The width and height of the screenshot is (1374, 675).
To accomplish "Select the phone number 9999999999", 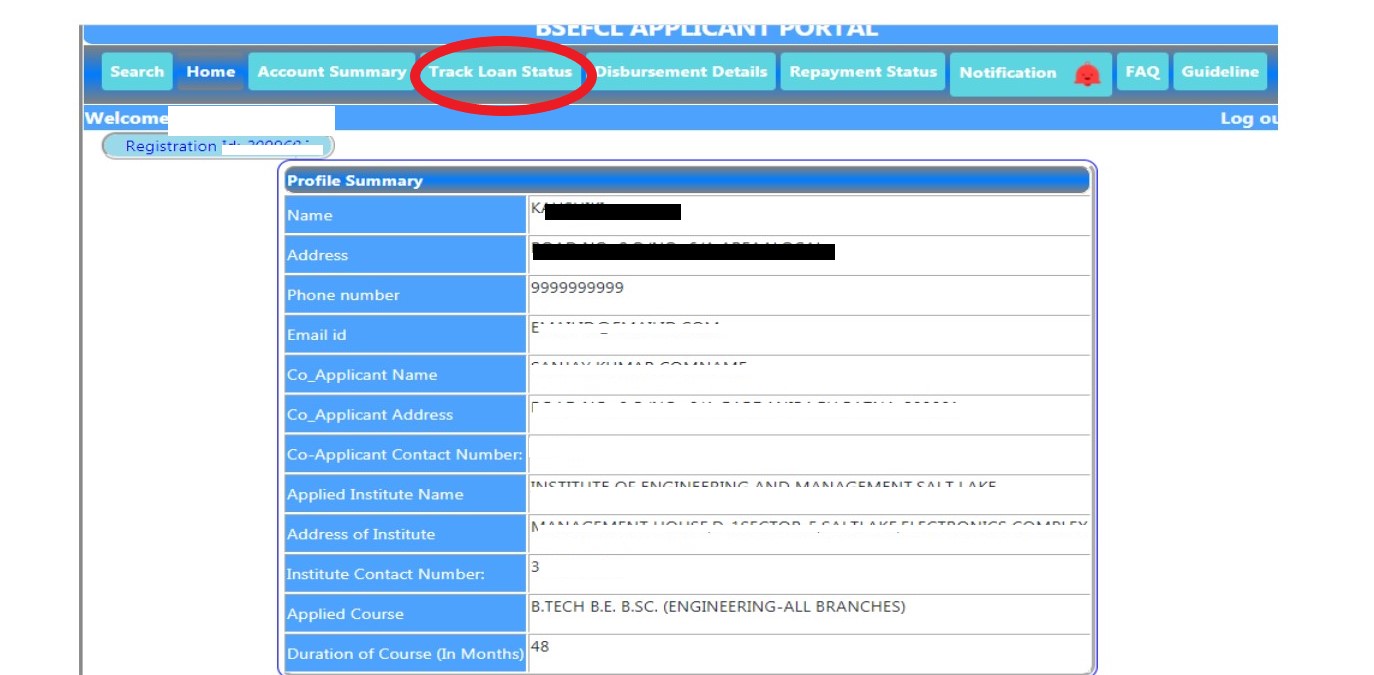I will tap(577, 288).
